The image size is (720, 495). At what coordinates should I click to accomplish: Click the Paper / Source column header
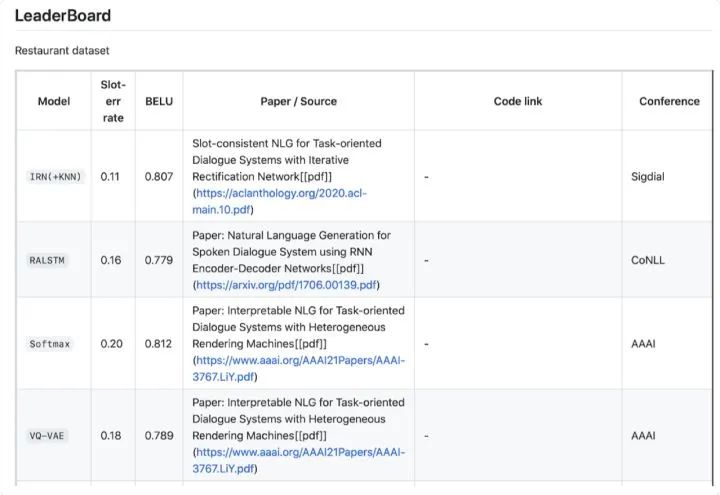tap(298, 101)
